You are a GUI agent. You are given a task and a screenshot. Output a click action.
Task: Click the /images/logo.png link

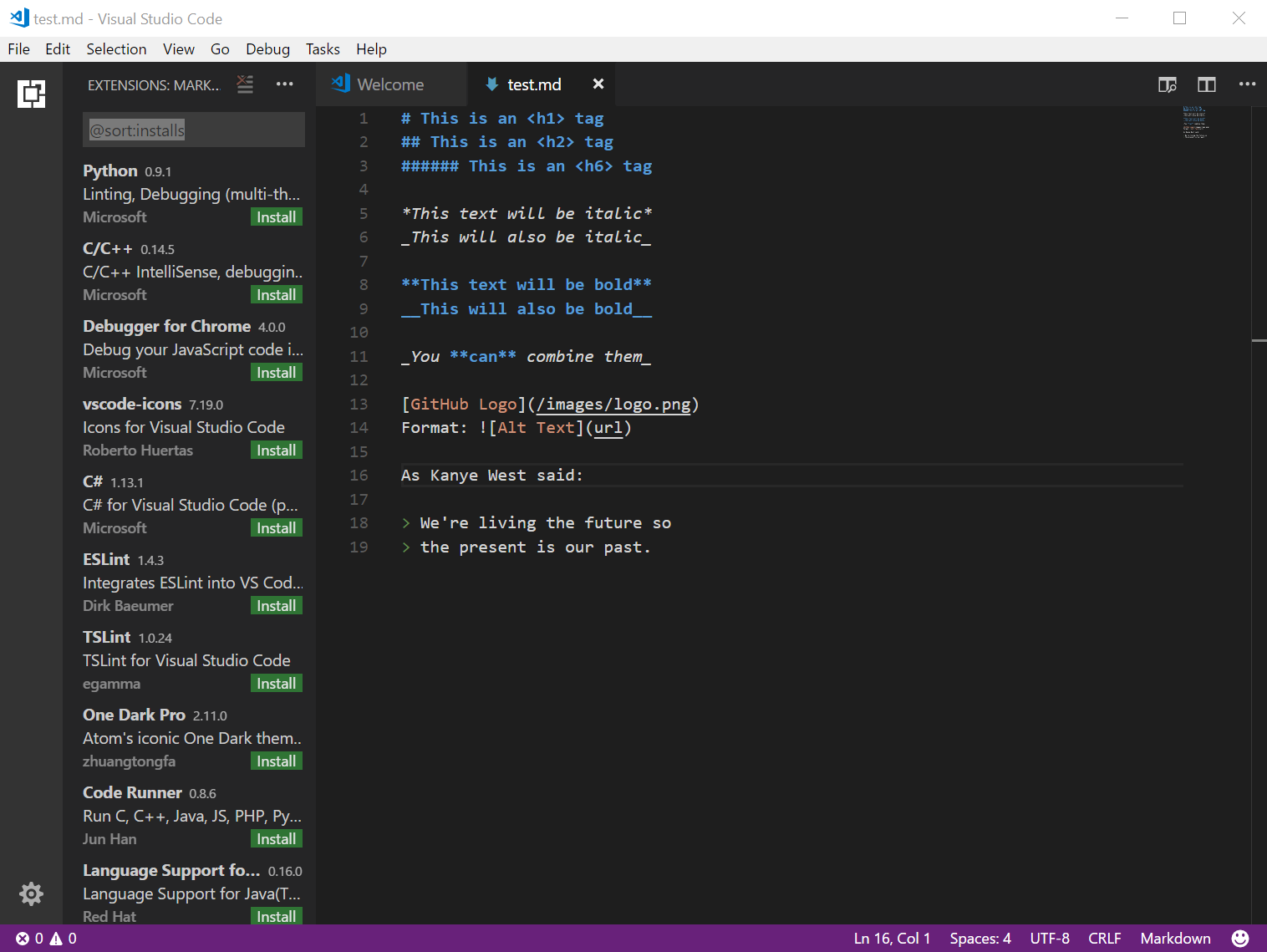(x=614, y=405)
